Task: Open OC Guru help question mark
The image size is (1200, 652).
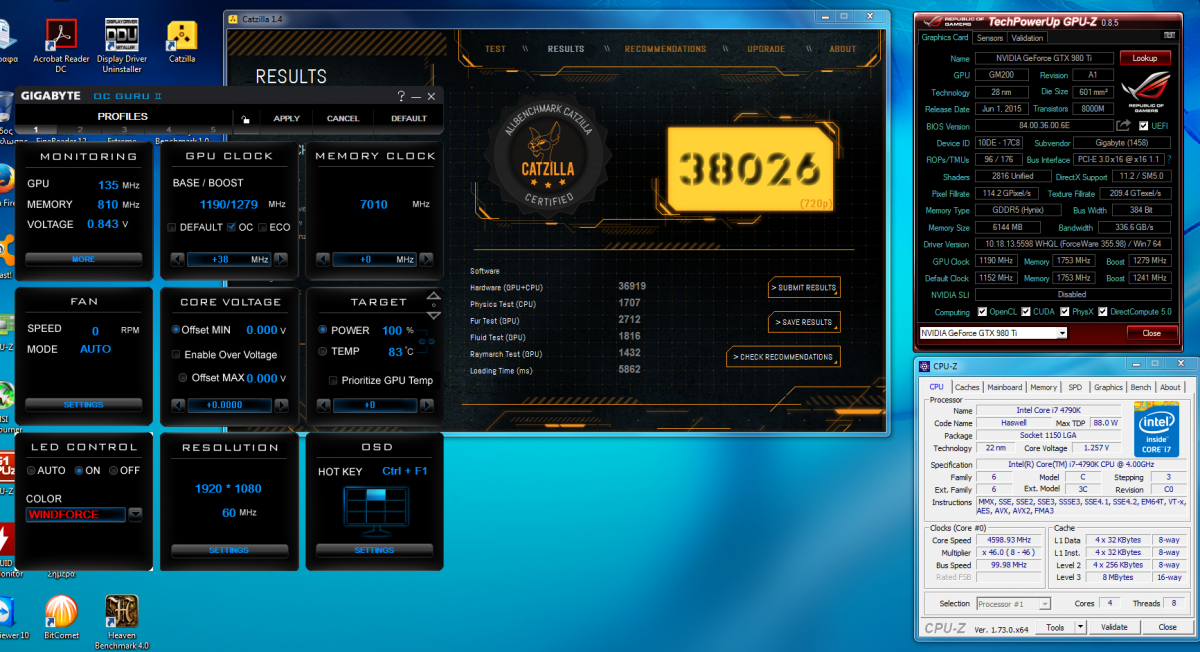Action: click(x=401, y=96)
